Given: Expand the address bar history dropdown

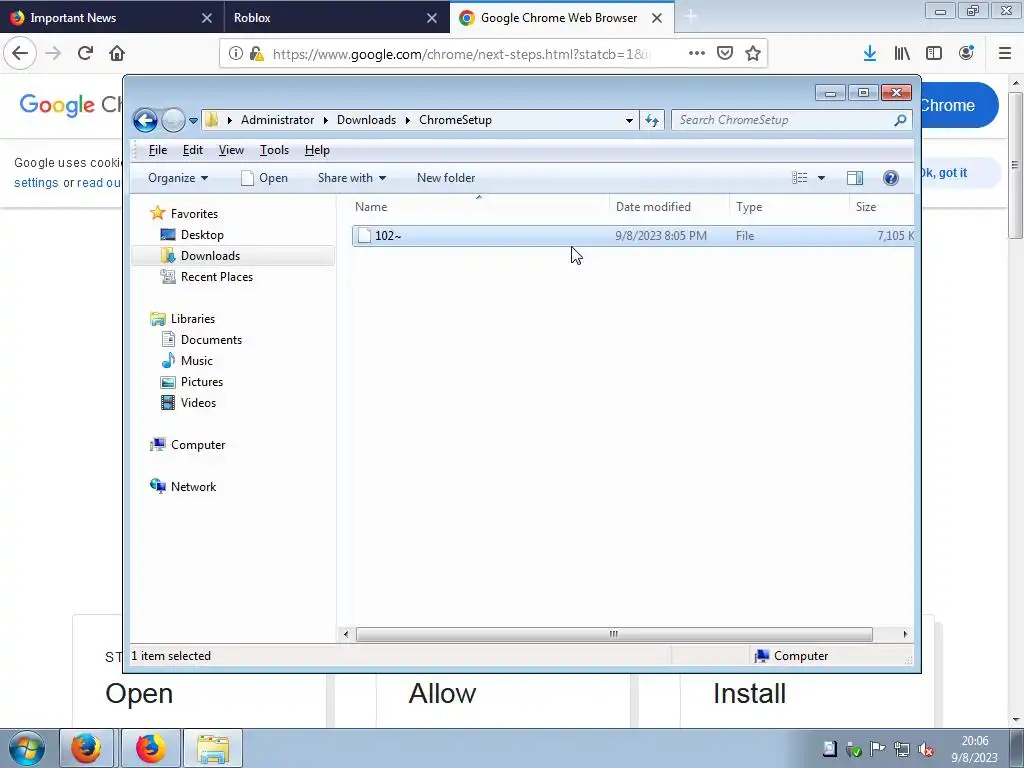Looking at the screenshot, I should 629,120.
